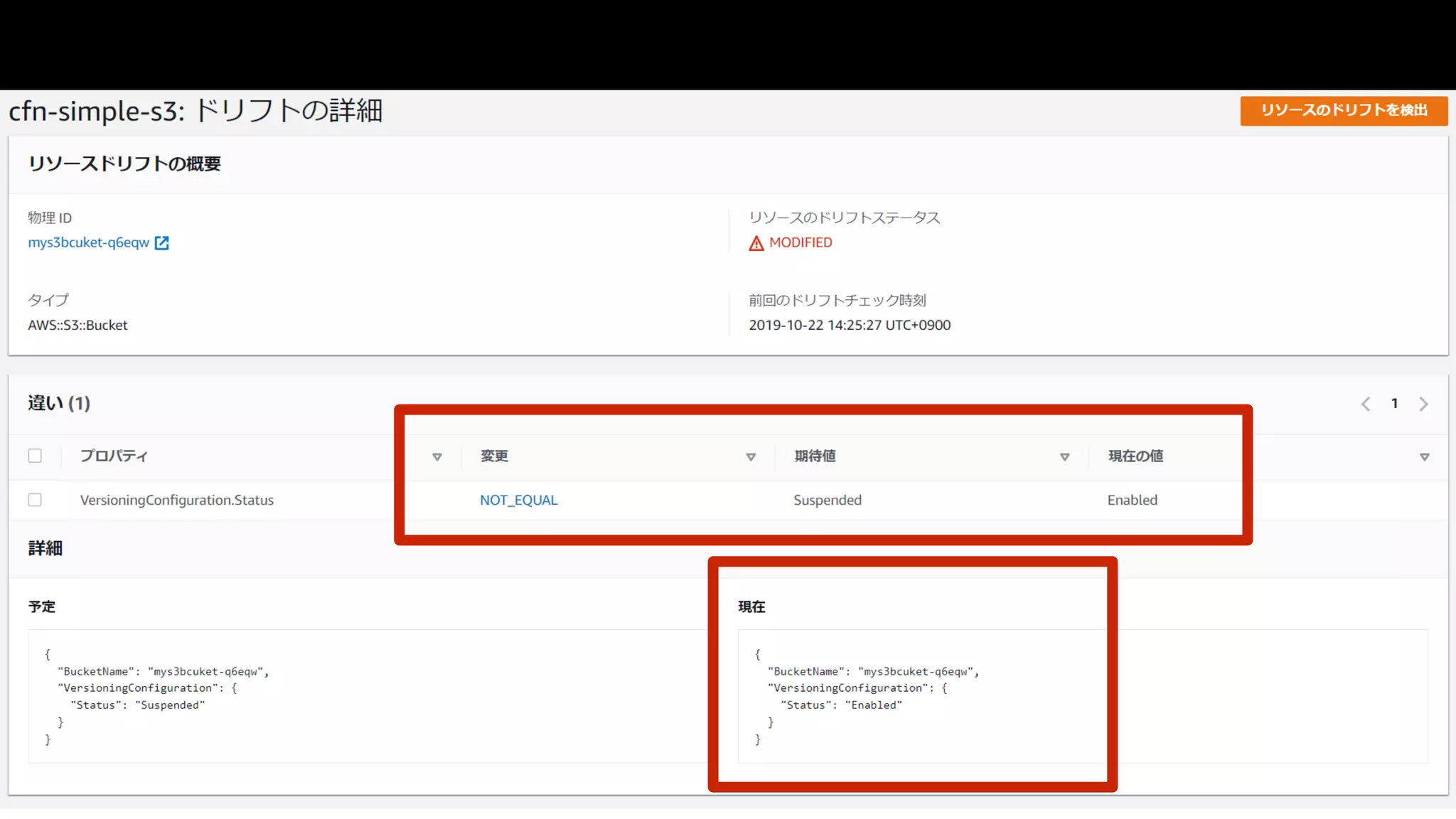Go to previous page with left chevron

(1366, 404)
